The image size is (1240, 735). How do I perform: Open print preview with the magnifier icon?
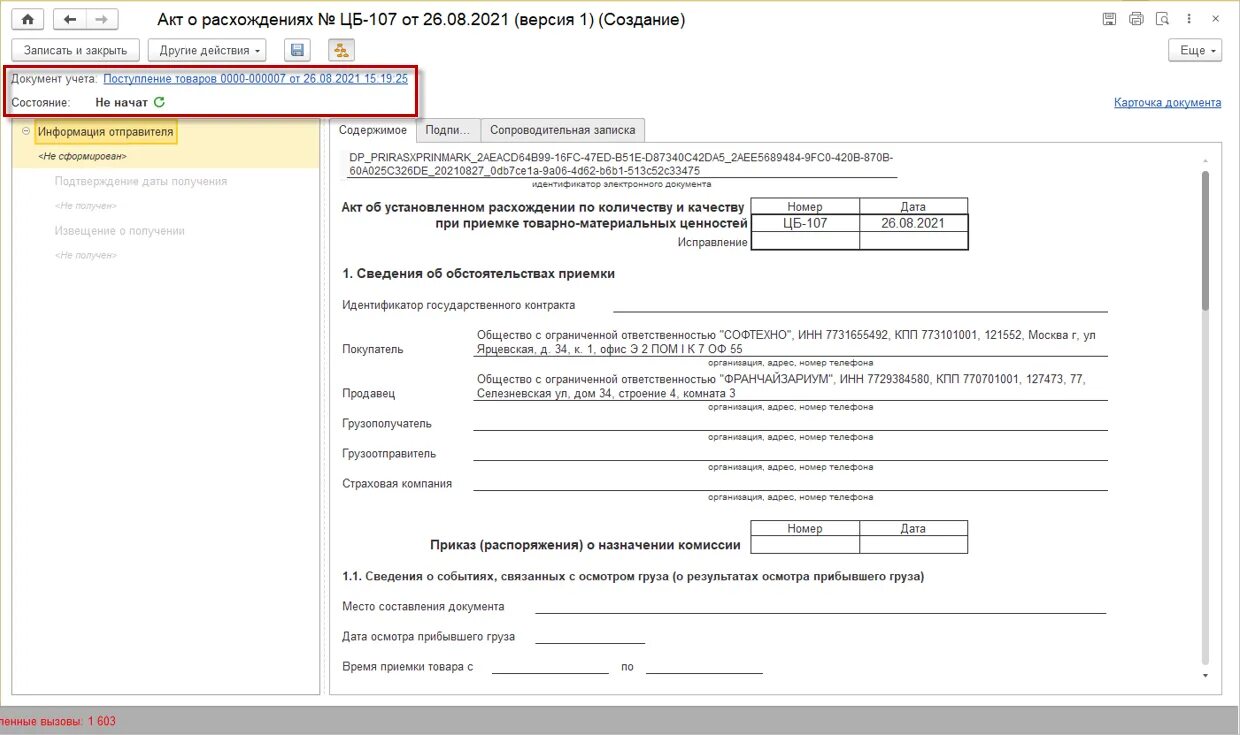pos(1162,19)
